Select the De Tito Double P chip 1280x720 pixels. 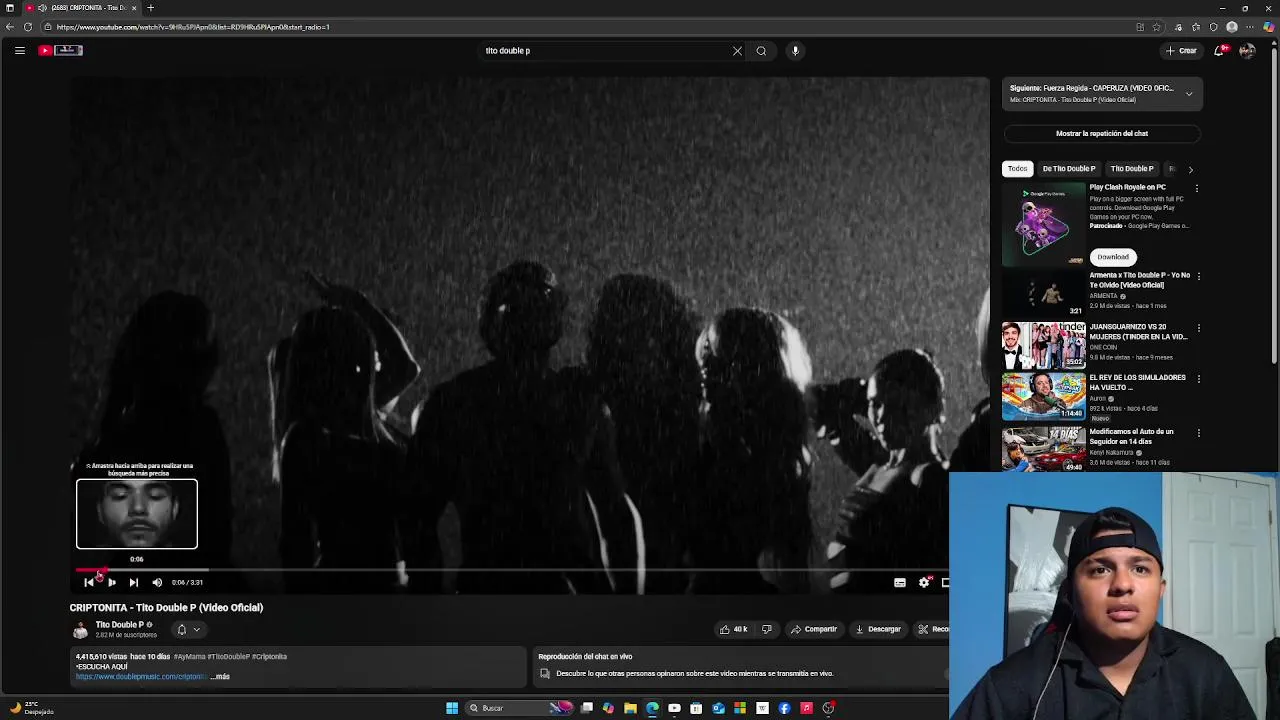(1068, 169)
